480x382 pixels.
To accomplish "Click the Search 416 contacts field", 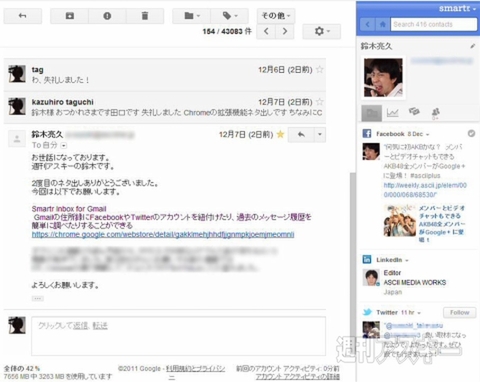I will click(x=434, y=24).
